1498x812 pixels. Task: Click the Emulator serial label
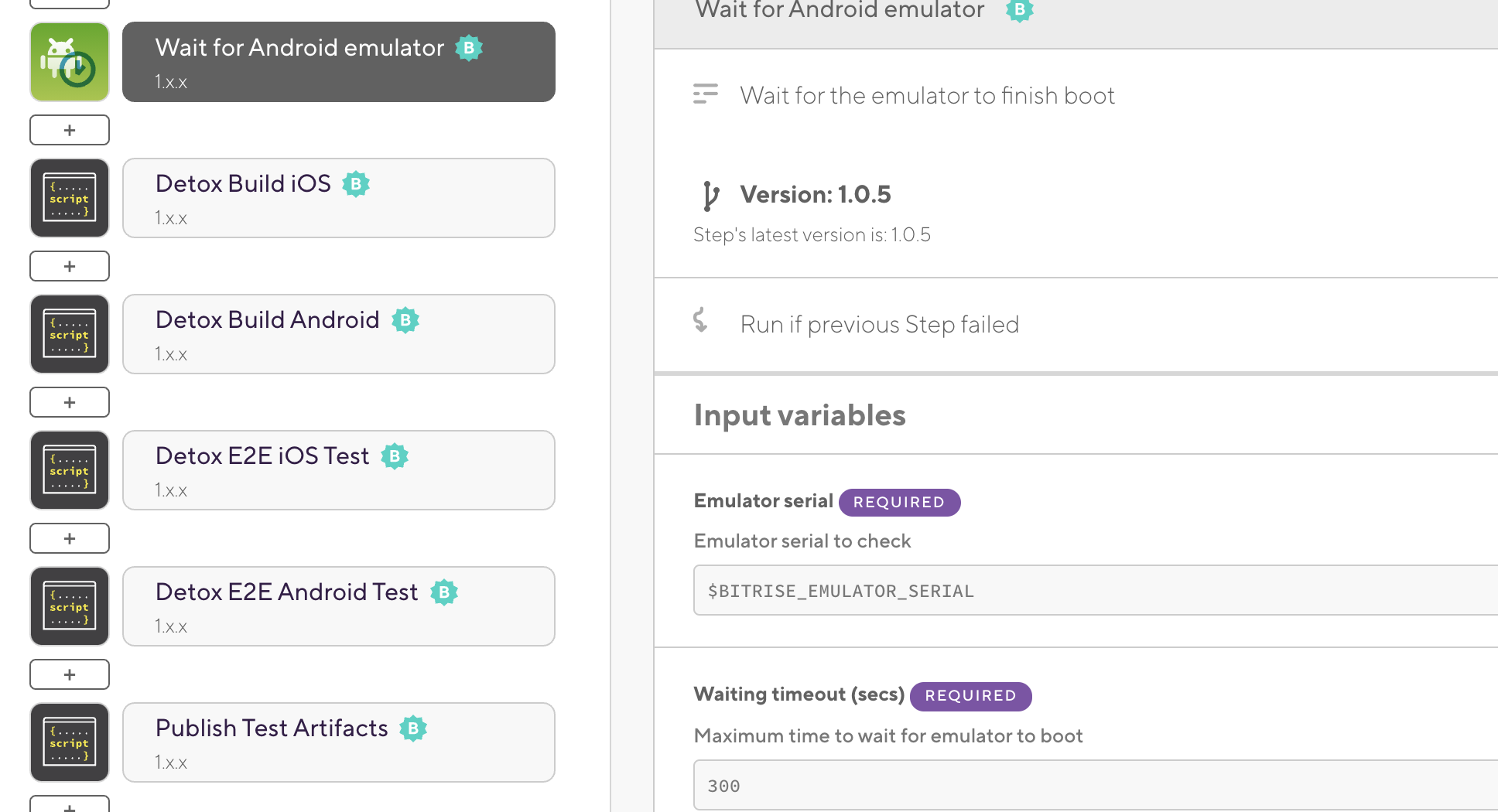(x=763, y=501)
